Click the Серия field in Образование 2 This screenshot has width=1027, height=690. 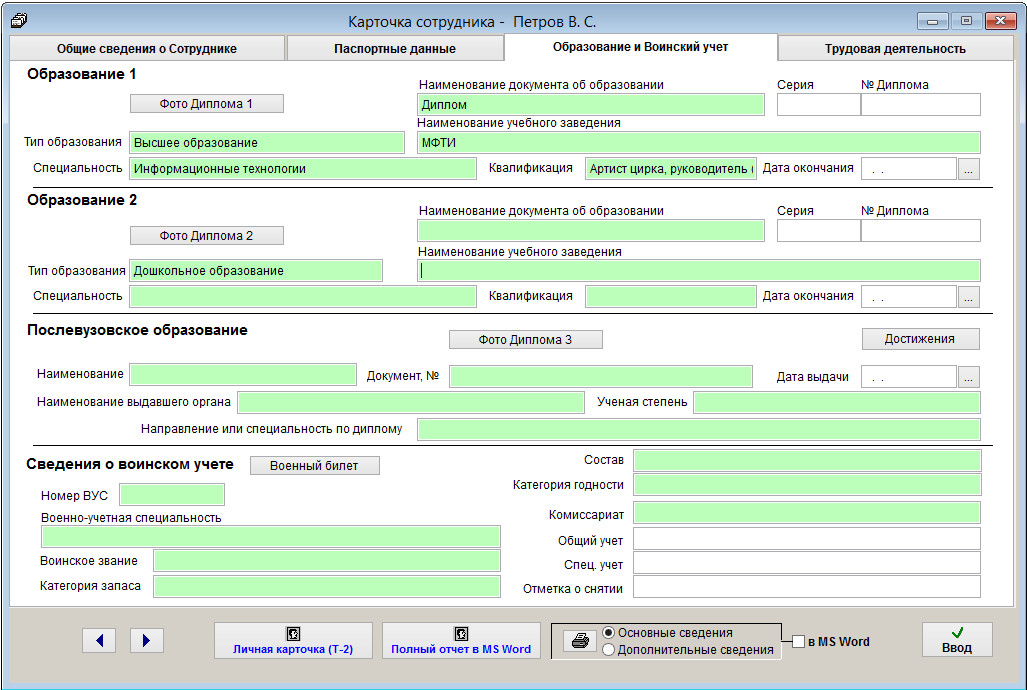click(819, 231)
